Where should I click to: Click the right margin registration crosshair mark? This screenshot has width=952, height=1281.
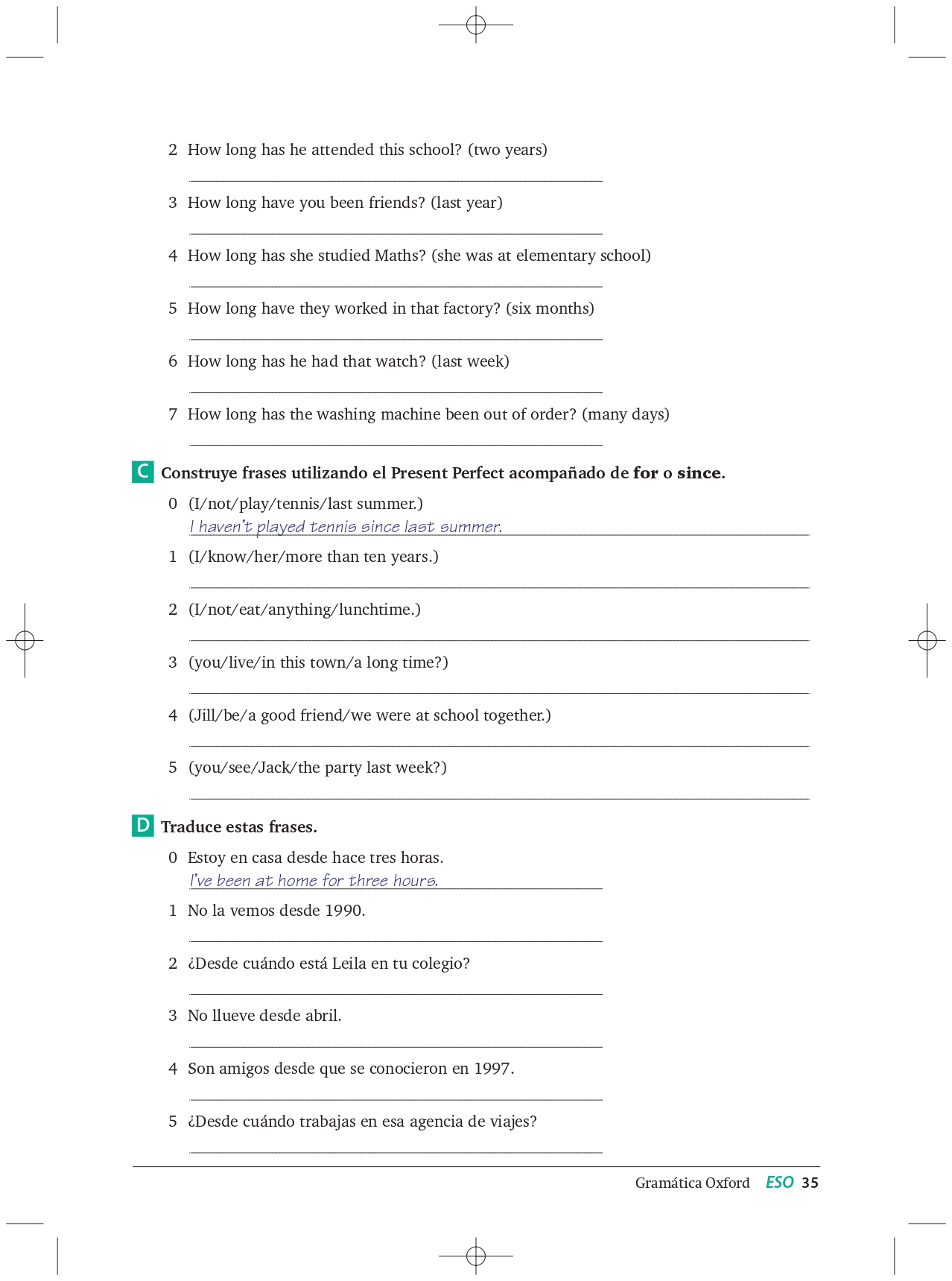[x=927, y=640]
